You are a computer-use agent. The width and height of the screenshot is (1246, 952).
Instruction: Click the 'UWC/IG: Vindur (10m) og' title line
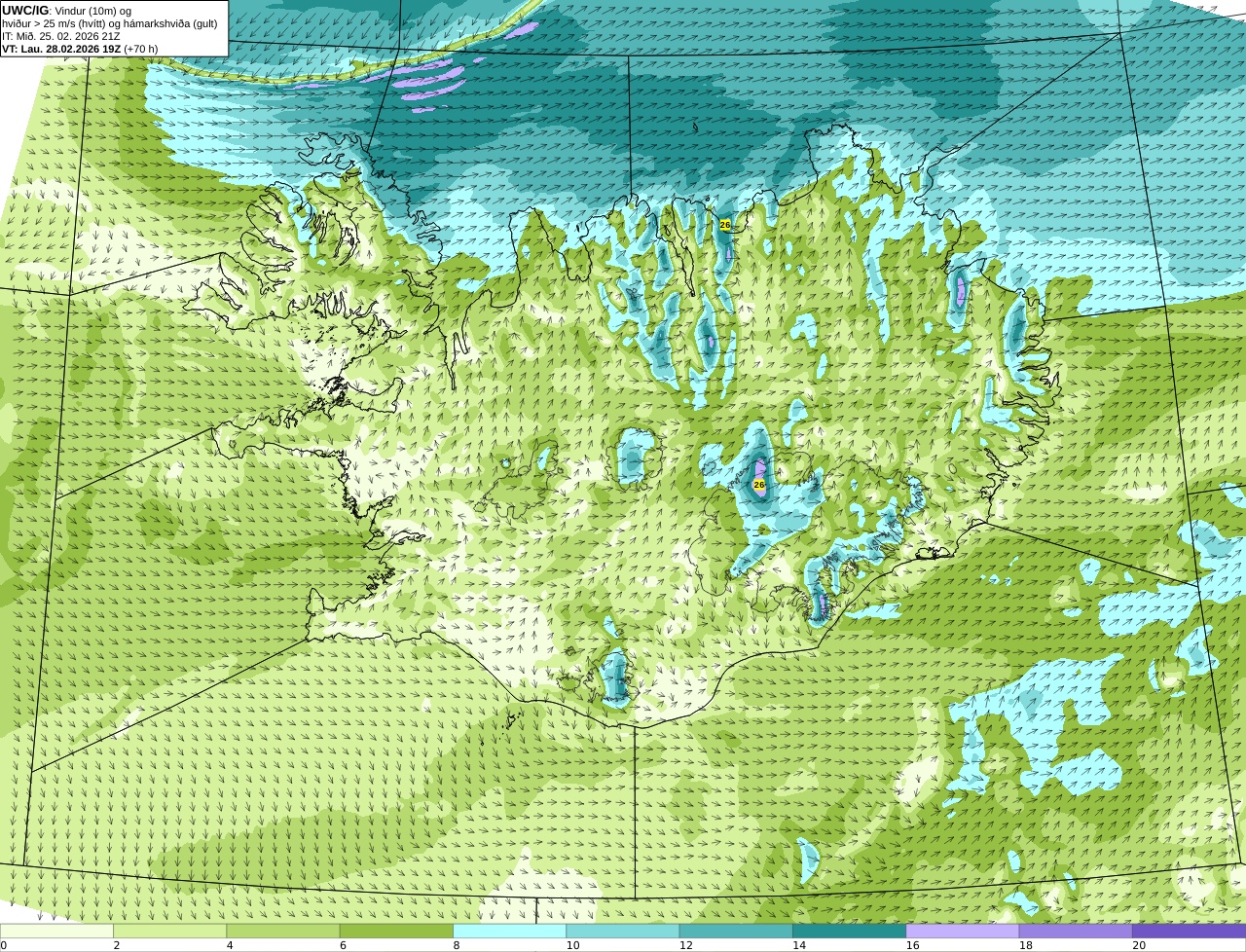[66, 10]
